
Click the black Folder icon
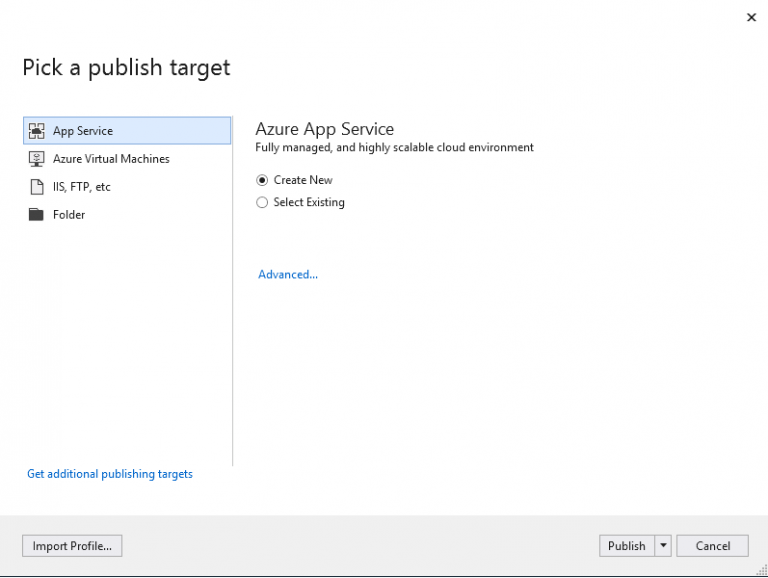tap(37, 215)
